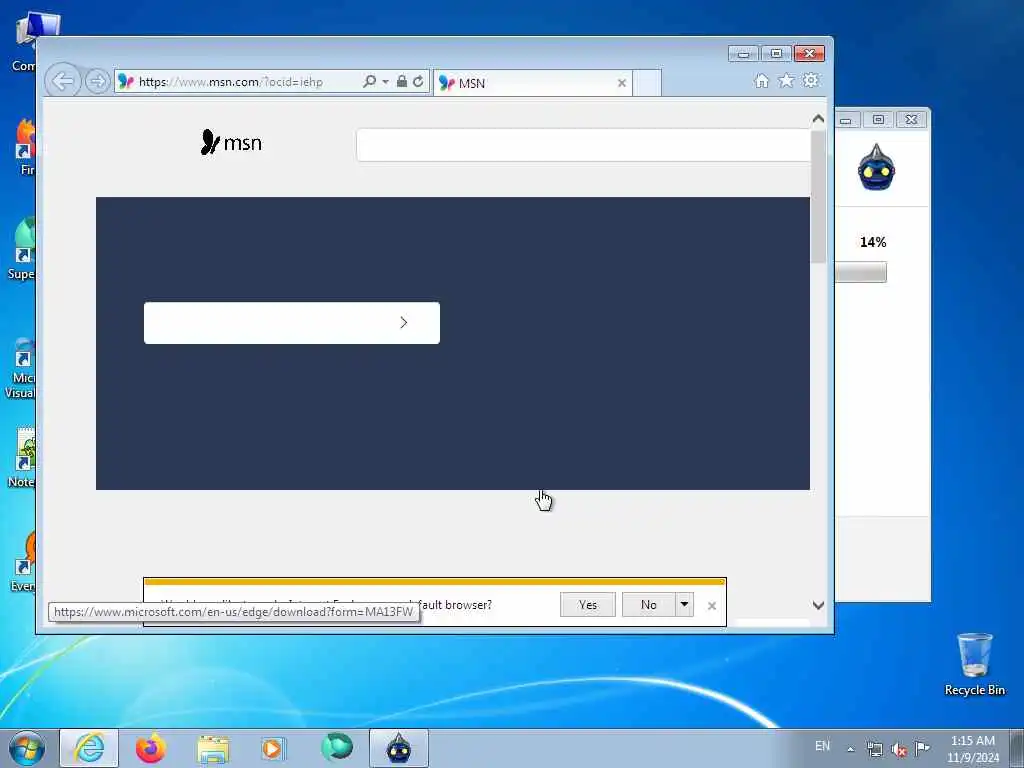Click the page scrollbar up arrow
This screenshot has height=768, width=1024.
pos(818,119)
